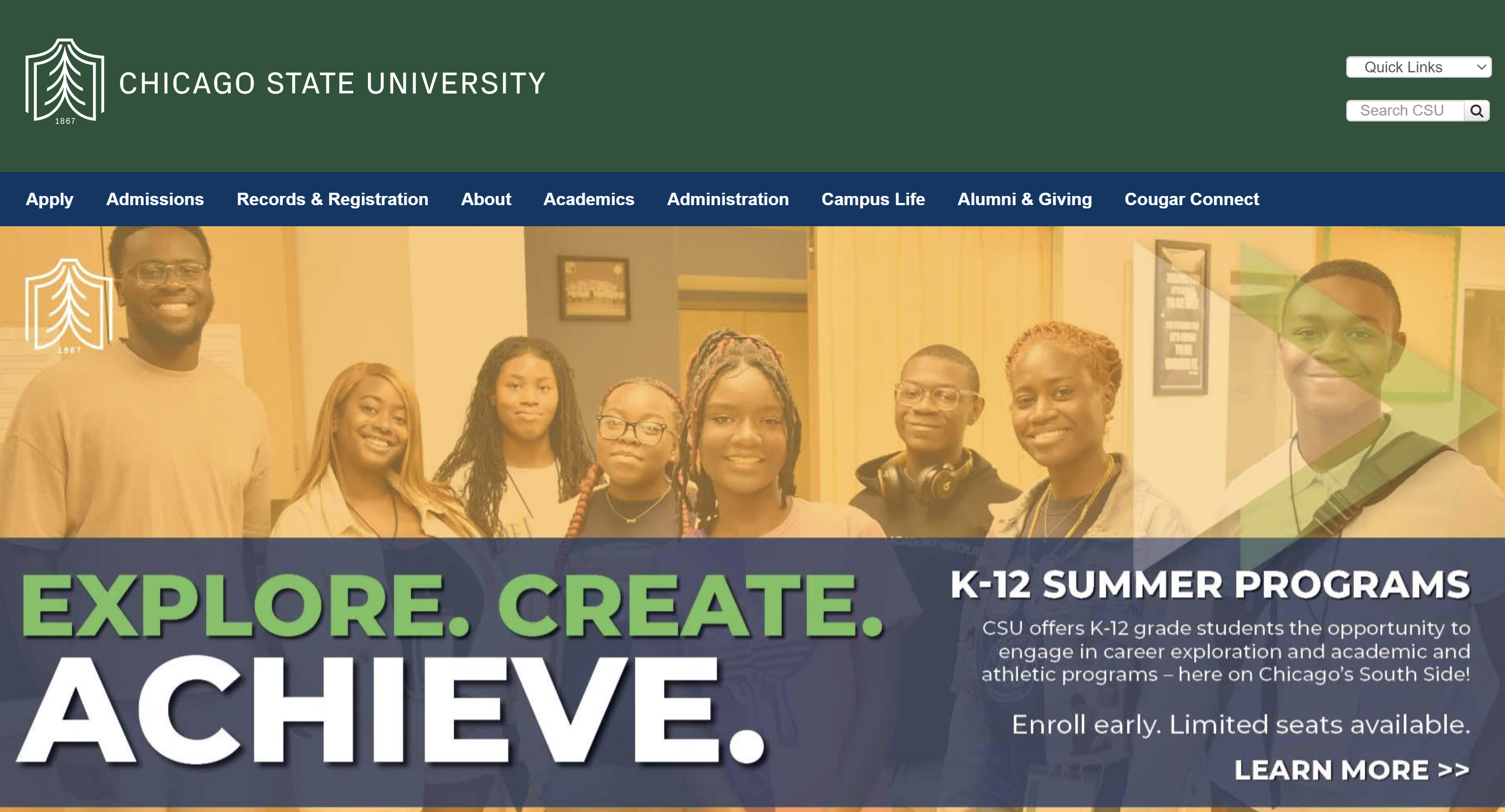Click the Quick Links dropdown chevron arrow

(x=1481, y=67)
